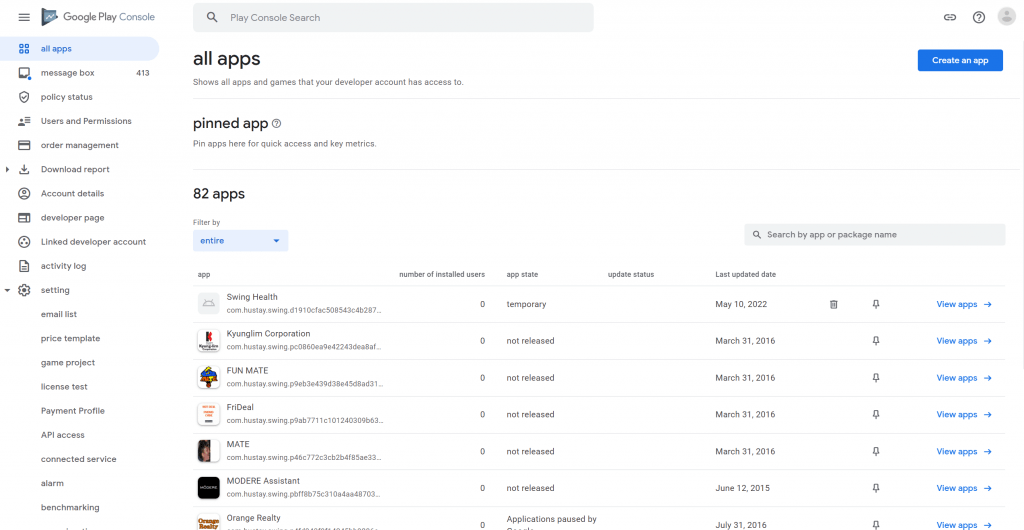The width and height of the screenshot is (1024, 530).
Task: Select all apps in sidebar
Action: tap(80, 49)
